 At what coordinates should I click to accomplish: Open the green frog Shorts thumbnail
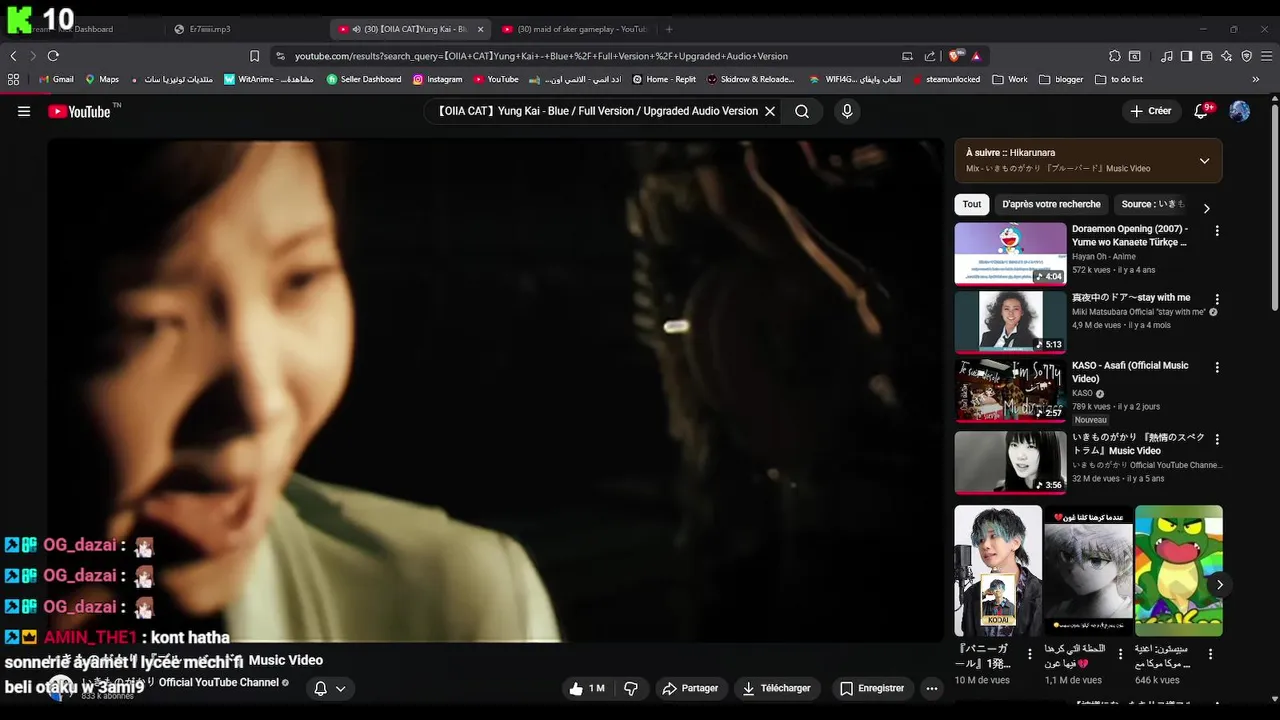(x=1178, y=571)
